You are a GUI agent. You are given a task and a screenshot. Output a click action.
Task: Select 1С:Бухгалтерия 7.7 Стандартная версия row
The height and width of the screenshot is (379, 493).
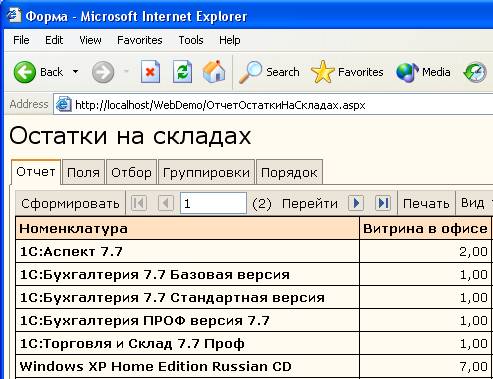pos(187,297)
